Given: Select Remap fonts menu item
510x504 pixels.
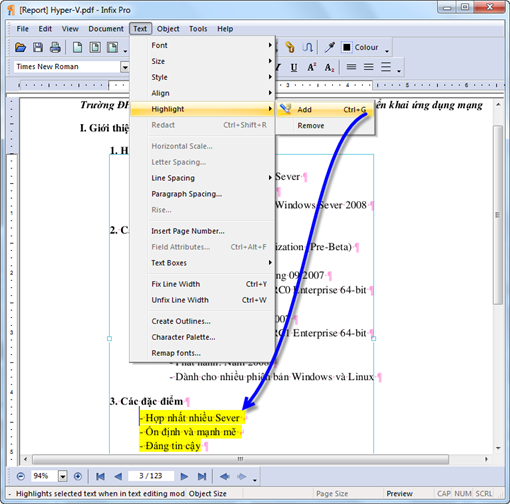Looking at the screenshot, I should point(203,353).
